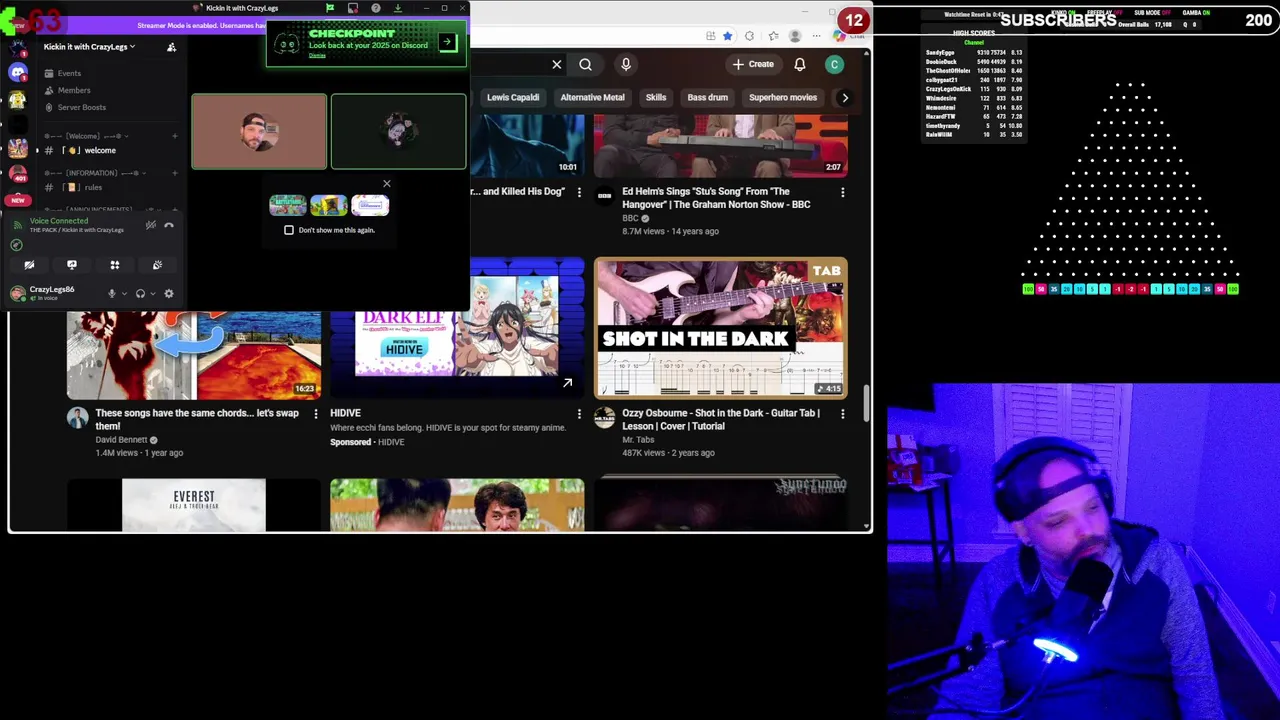The image size is (1280, 720).
Task: Open soundboard in Discord voice panel
Action: (157, 265)
